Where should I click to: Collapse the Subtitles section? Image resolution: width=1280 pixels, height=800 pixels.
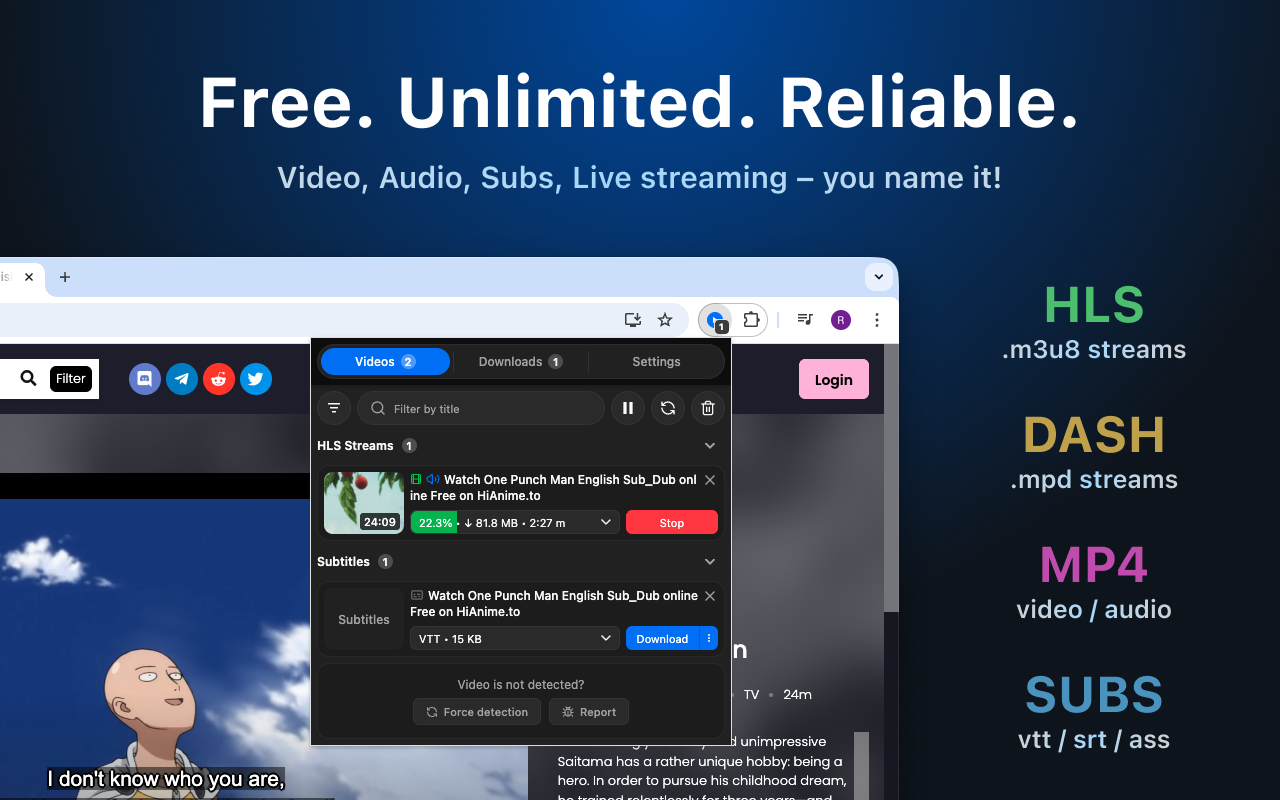pyautogui.click(x=710, y=562)
